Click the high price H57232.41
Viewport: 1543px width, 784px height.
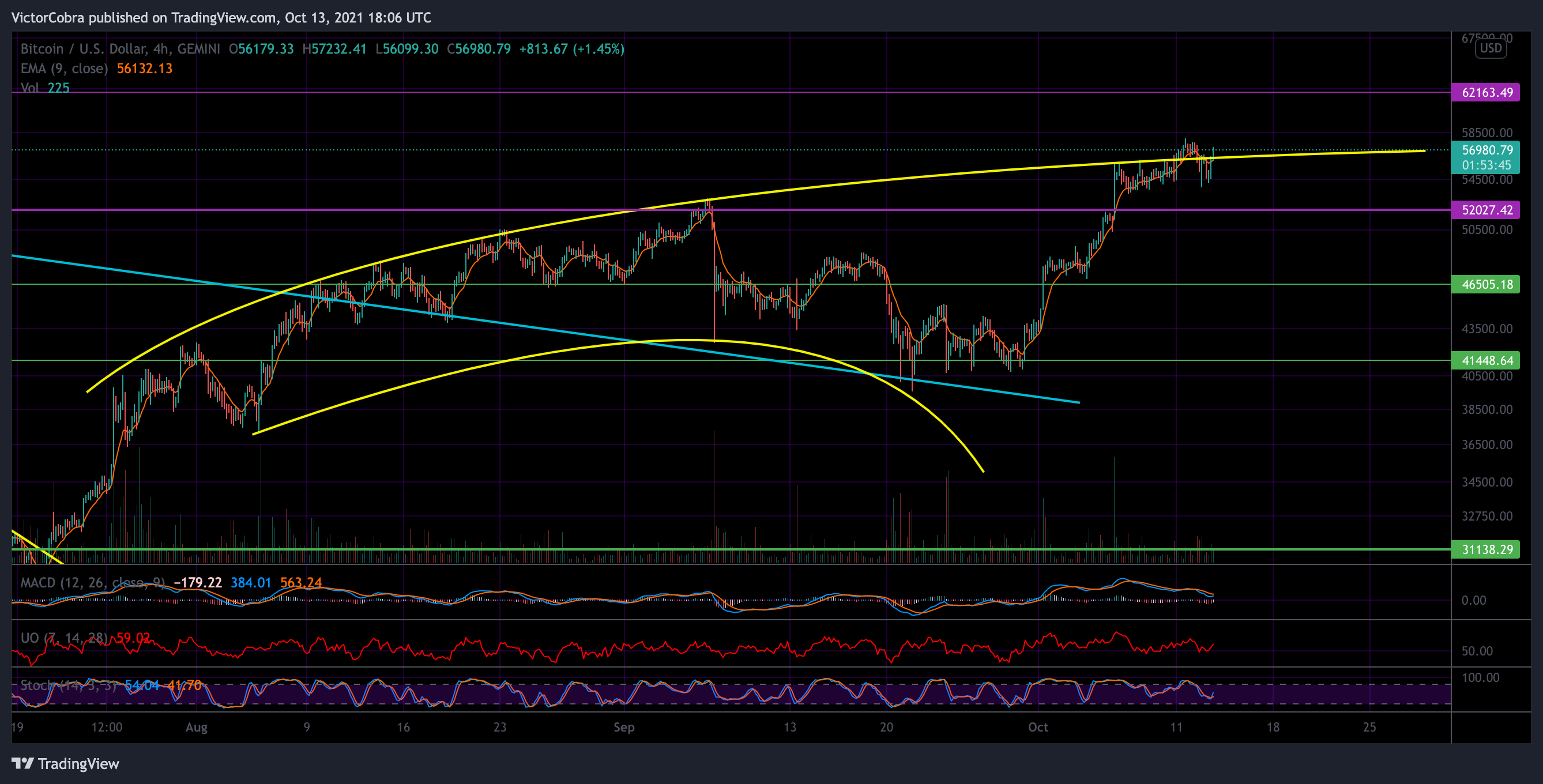pyautogui.click(x=334, y=48)
